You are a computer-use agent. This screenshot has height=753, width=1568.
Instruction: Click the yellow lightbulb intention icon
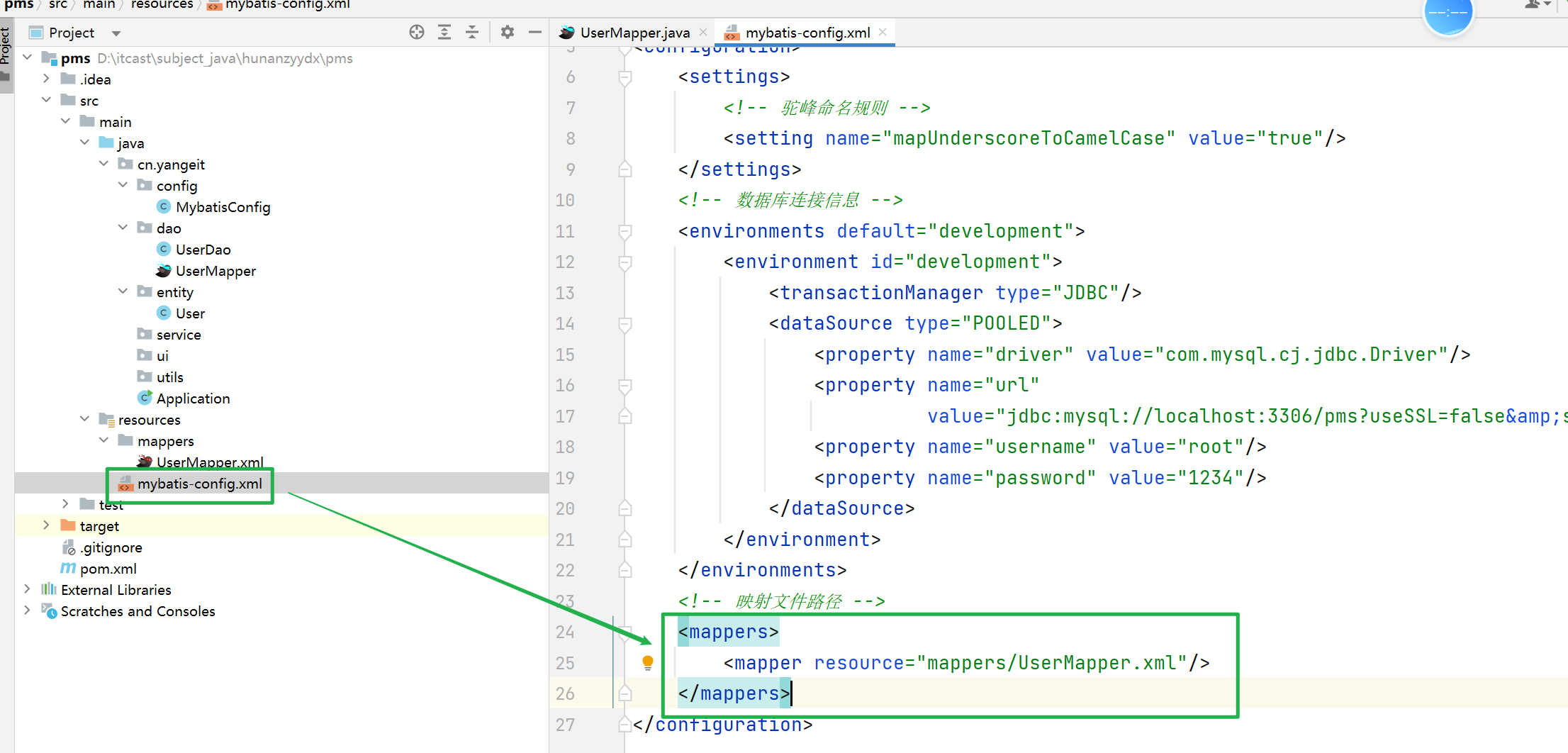(x=647, y=662)
